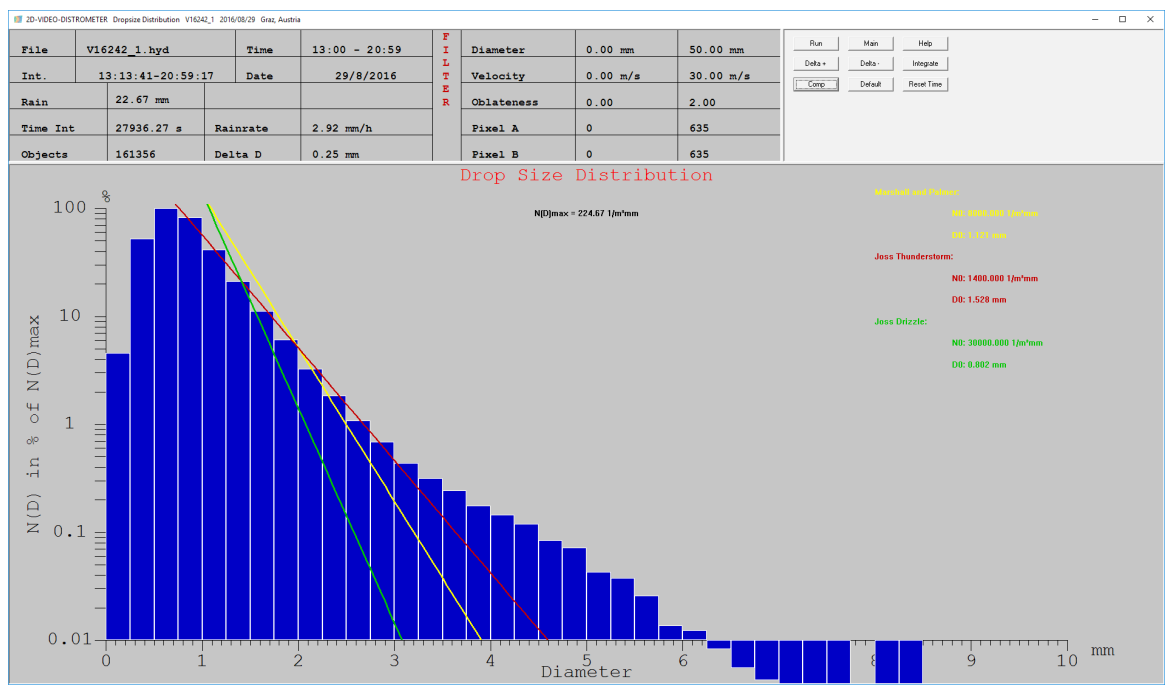Screen dimensions: 1172x692
Task: Maximize the distrometer window
Action: 1122,19
